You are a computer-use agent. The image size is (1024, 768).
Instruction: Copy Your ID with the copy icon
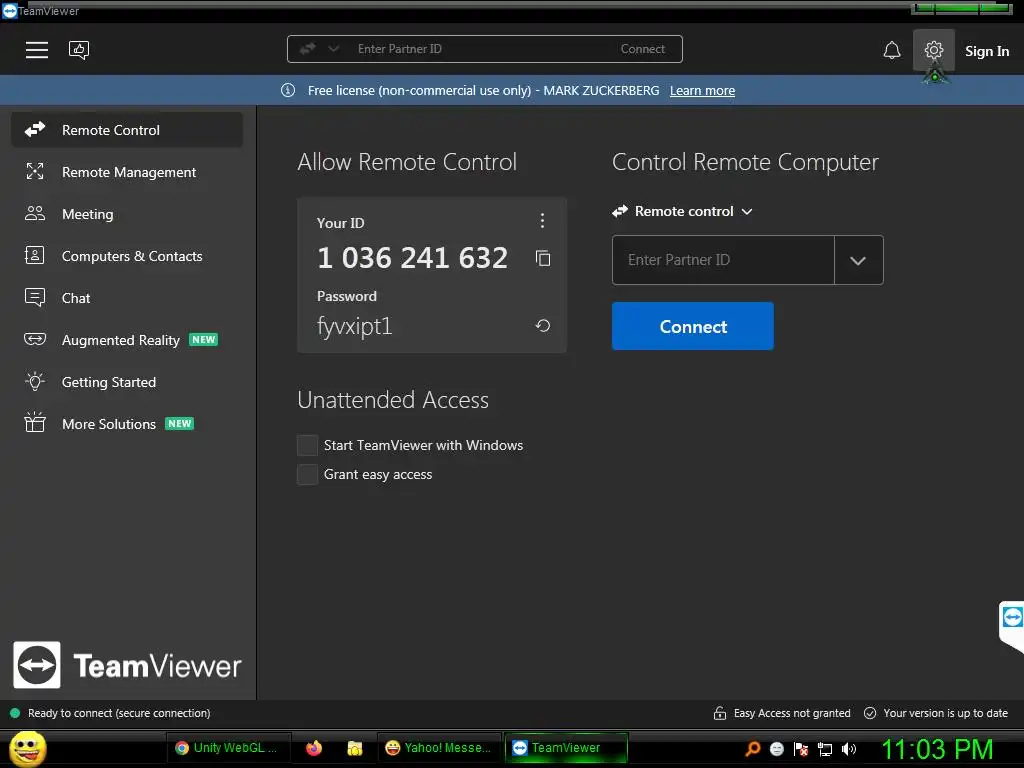[x=543, y=258]
